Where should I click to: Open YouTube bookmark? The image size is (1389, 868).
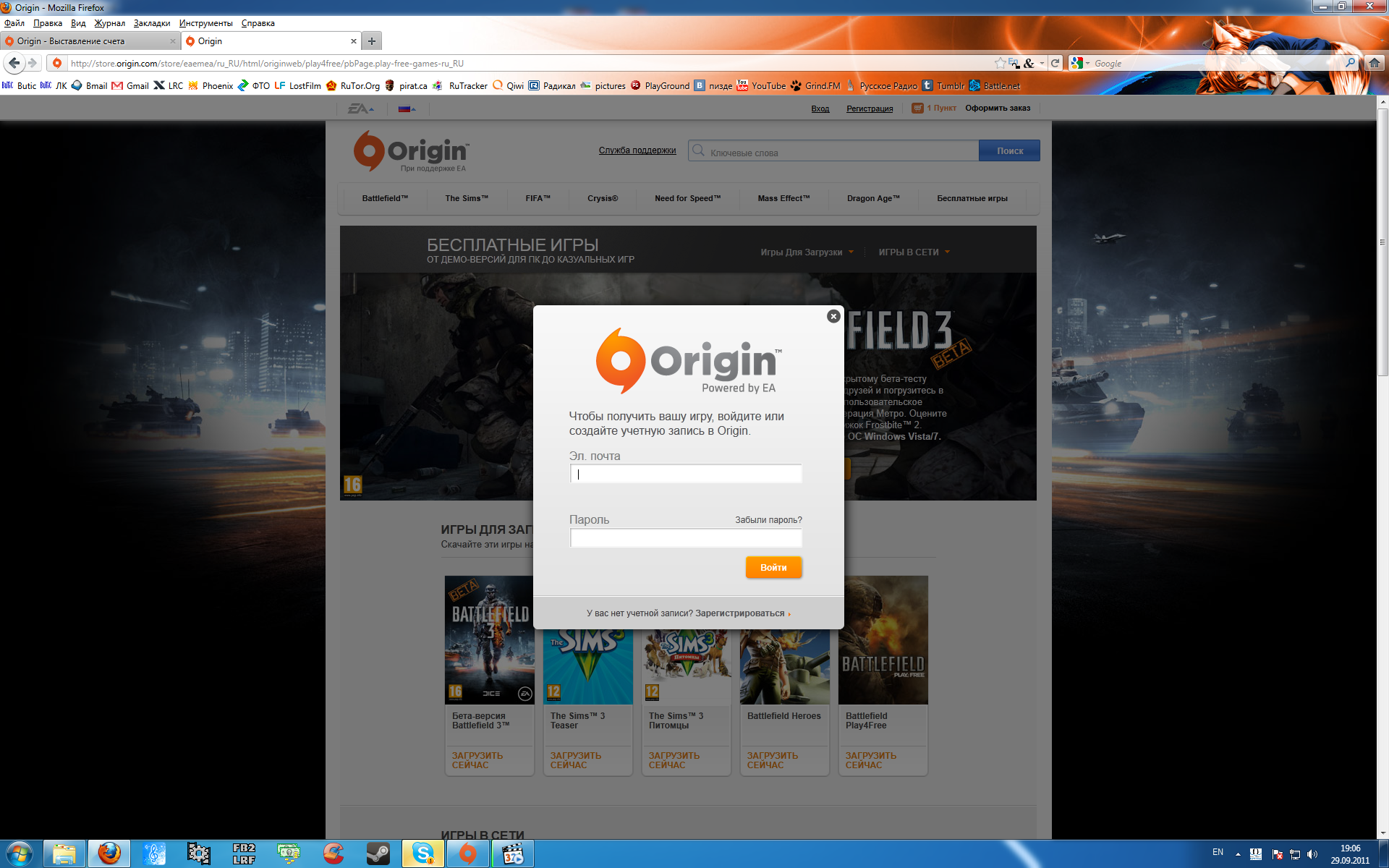click(x=761, y=85)
